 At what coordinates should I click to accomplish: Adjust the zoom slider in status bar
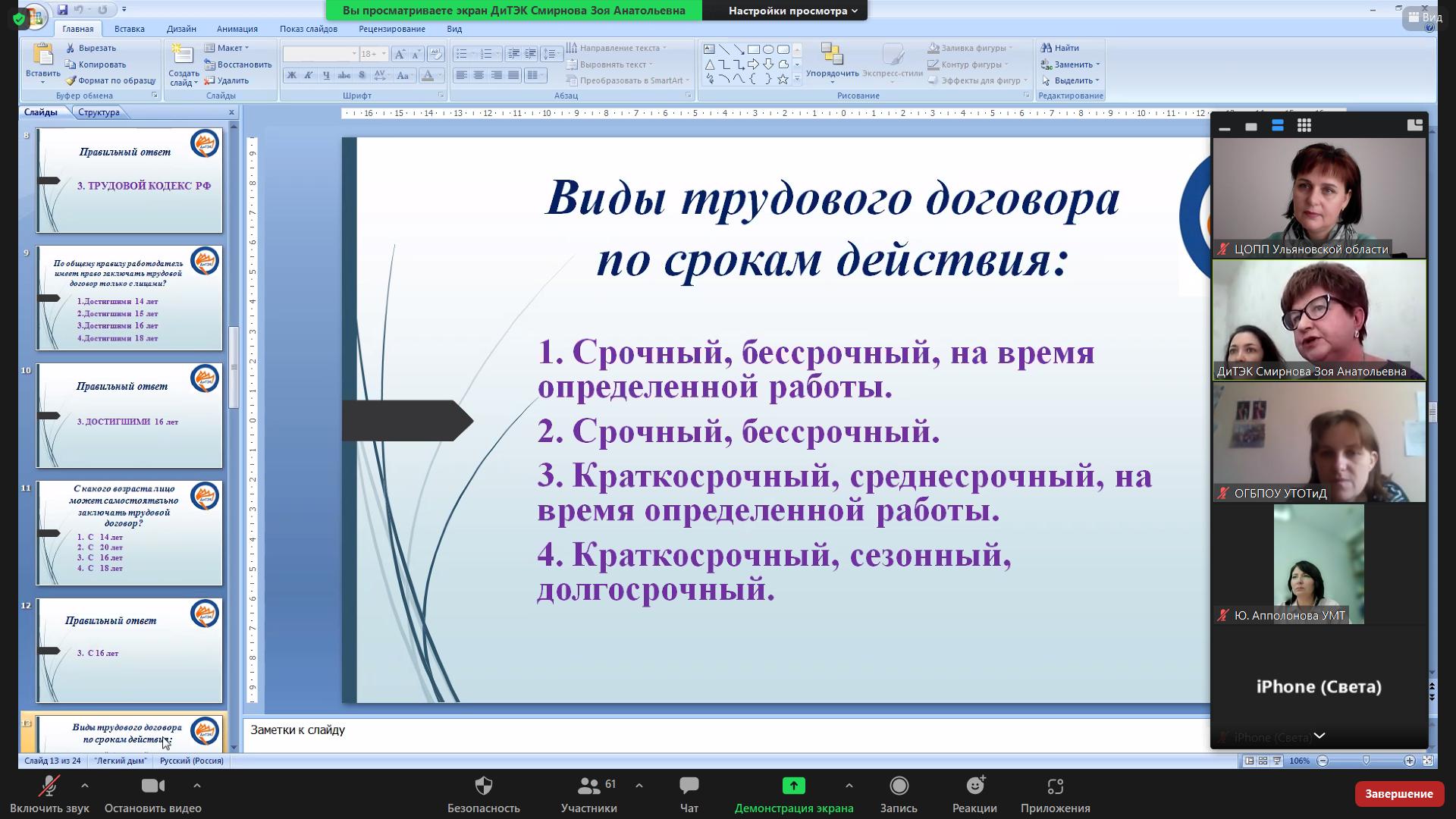(1366, 761)
